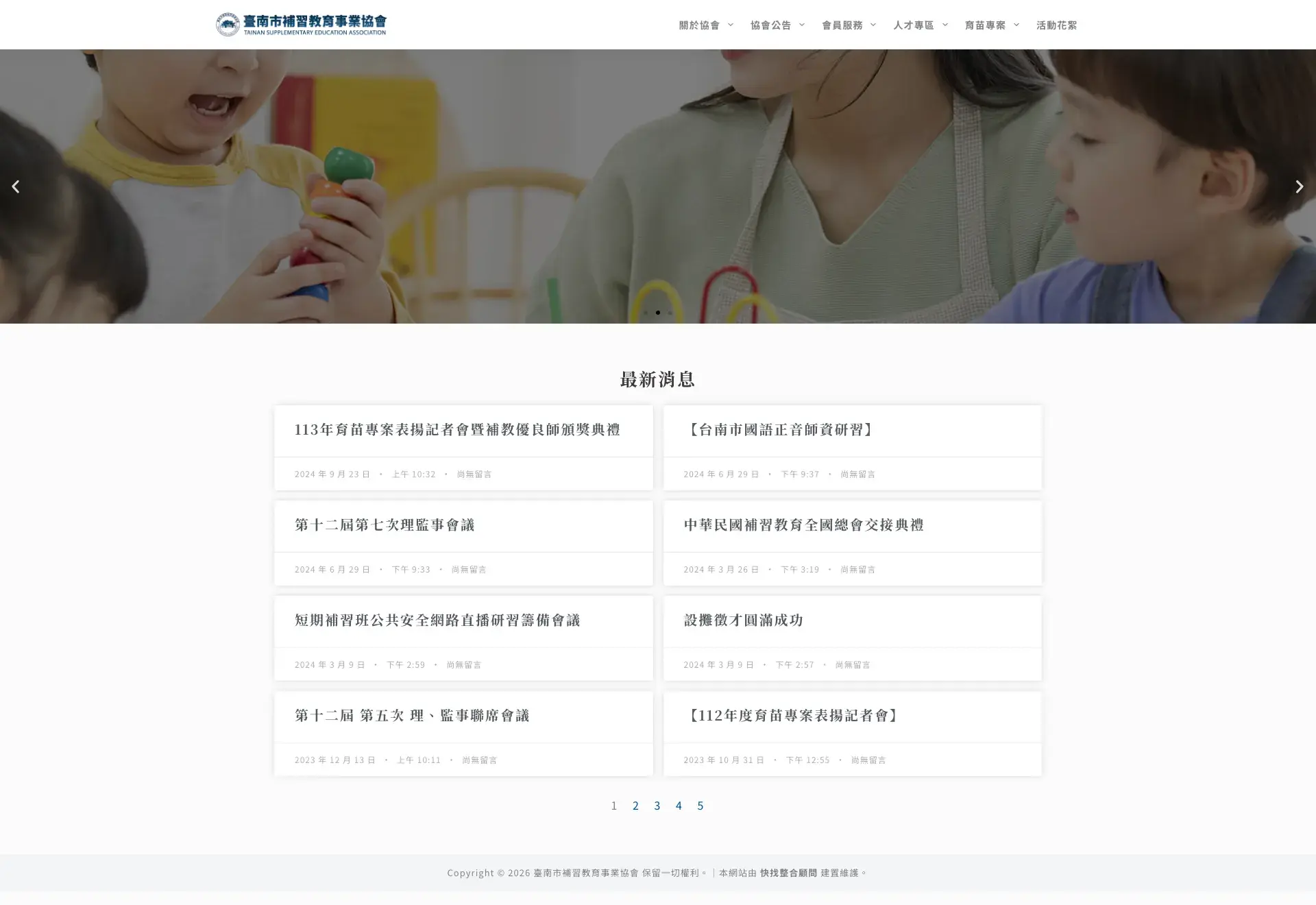Expand the 育苗專案 dropdown chevron
This screenshot has width=1316, height=905.
click(1016, 25)
